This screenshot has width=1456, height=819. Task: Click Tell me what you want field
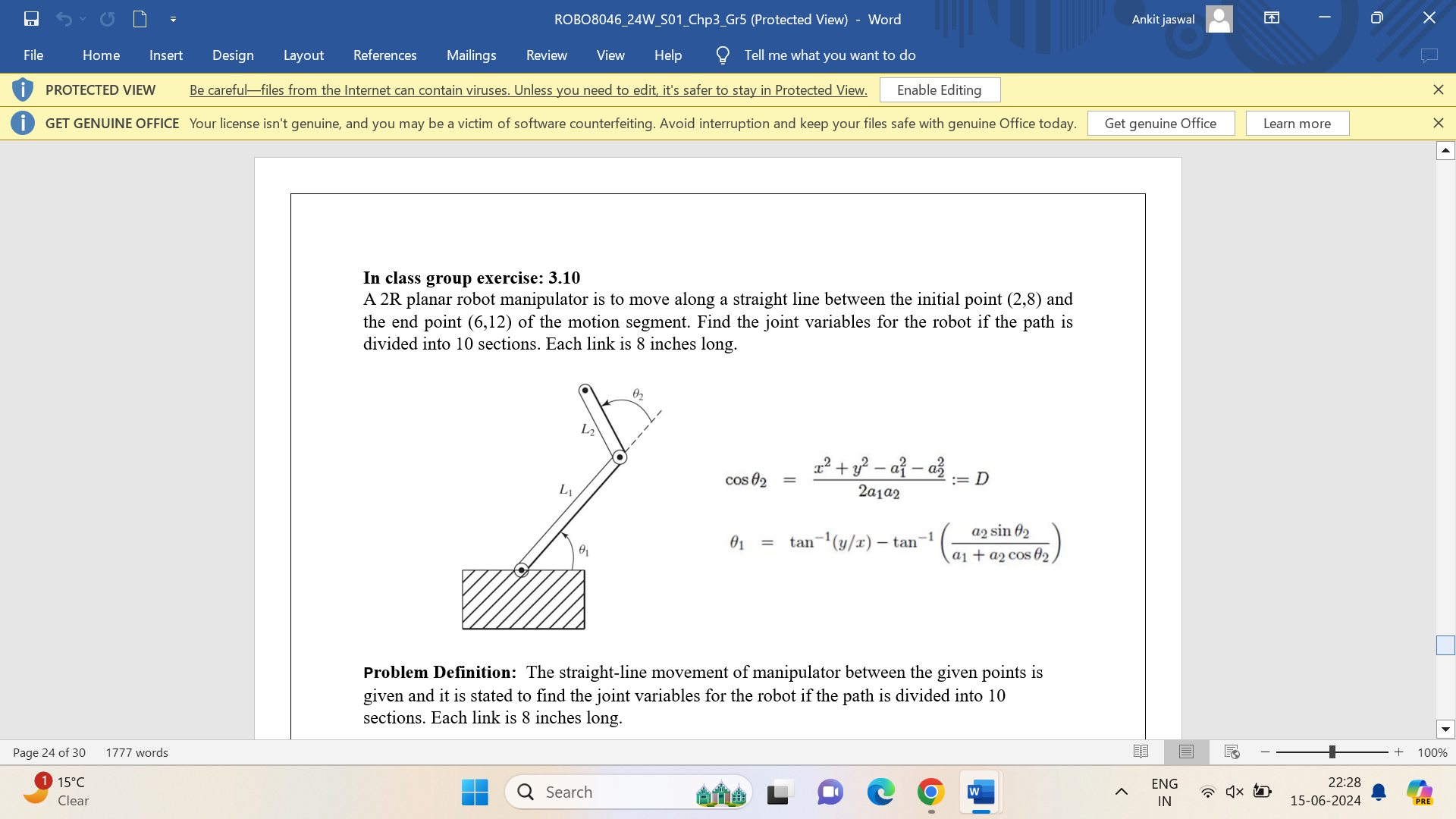pos(830,55)
